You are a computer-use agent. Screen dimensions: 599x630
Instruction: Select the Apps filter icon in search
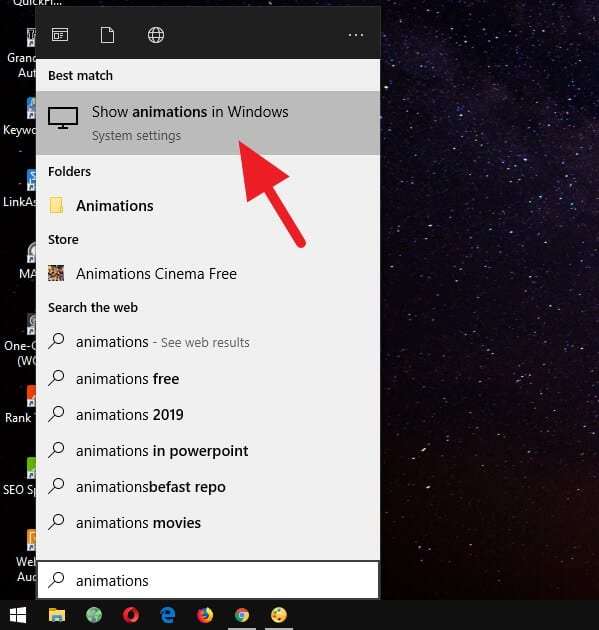[x=60, y=35]
